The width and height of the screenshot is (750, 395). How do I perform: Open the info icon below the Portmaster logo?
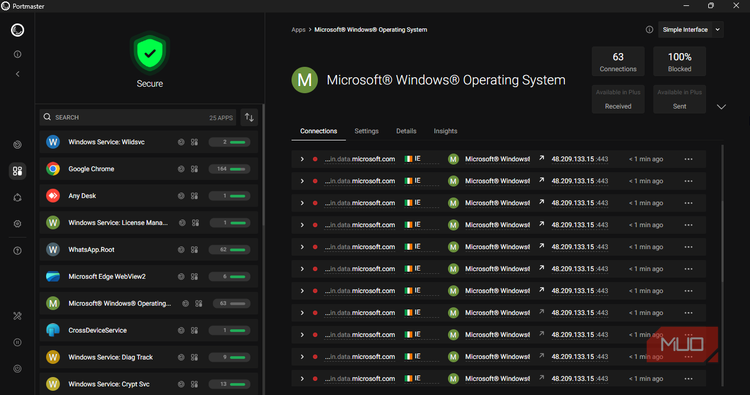point(17,55)
